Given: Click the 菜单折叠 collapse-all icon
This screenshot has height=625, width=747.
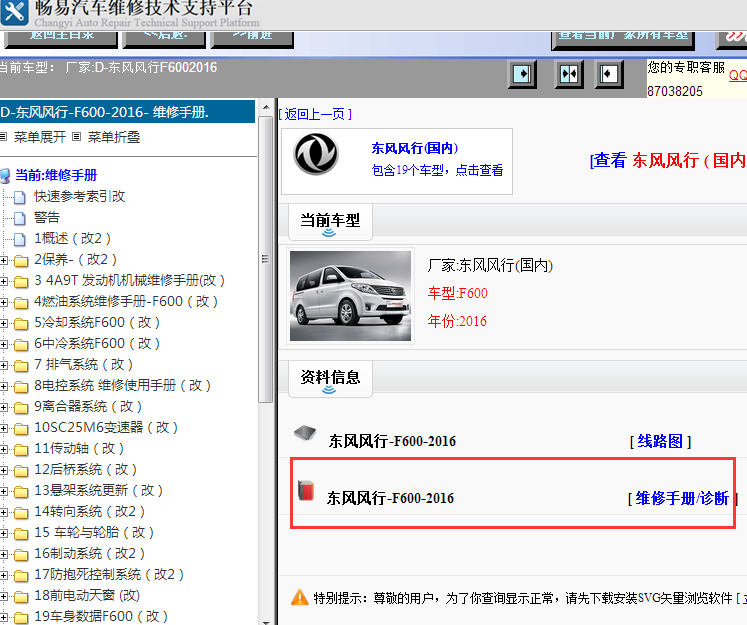Looking at the screenshot, I should click(x=76, y=137).
